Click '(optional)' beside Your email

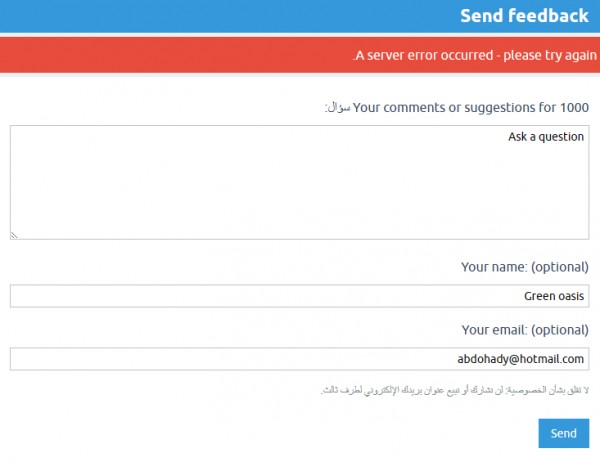click(x=559, y=329)
